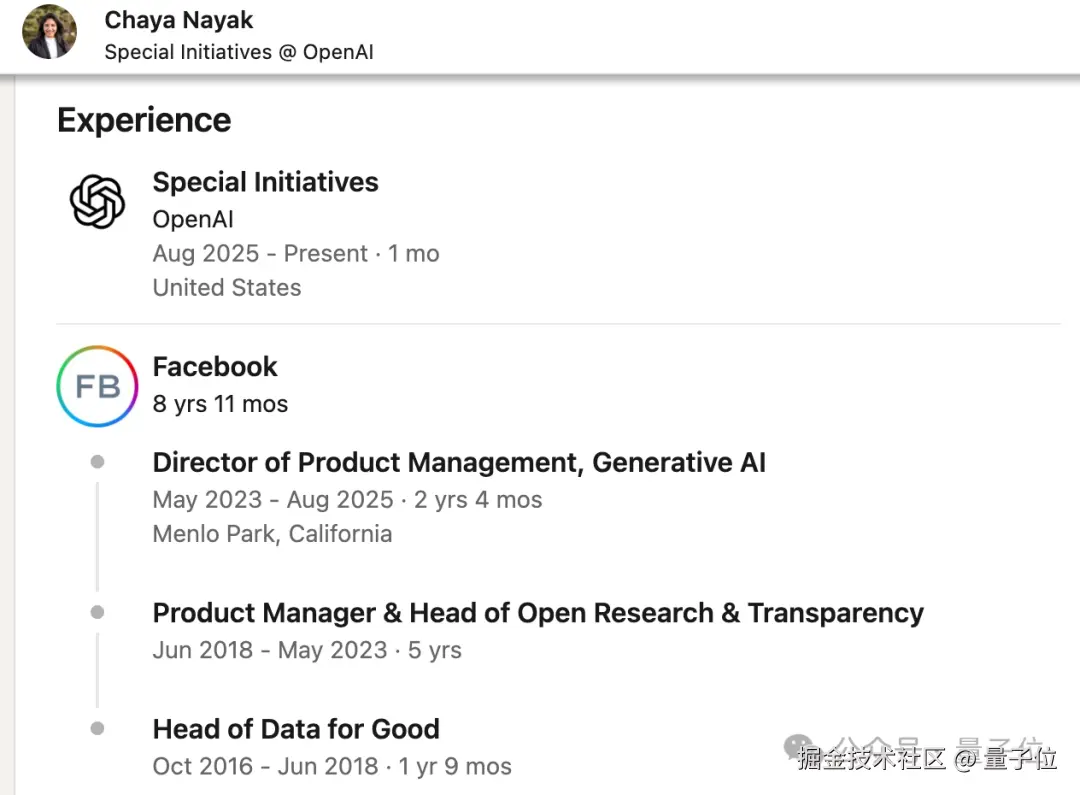Click the "Aug 2025 - Present" date line
This screenshot has width=1080, height=795.
(x=296, y=254)
